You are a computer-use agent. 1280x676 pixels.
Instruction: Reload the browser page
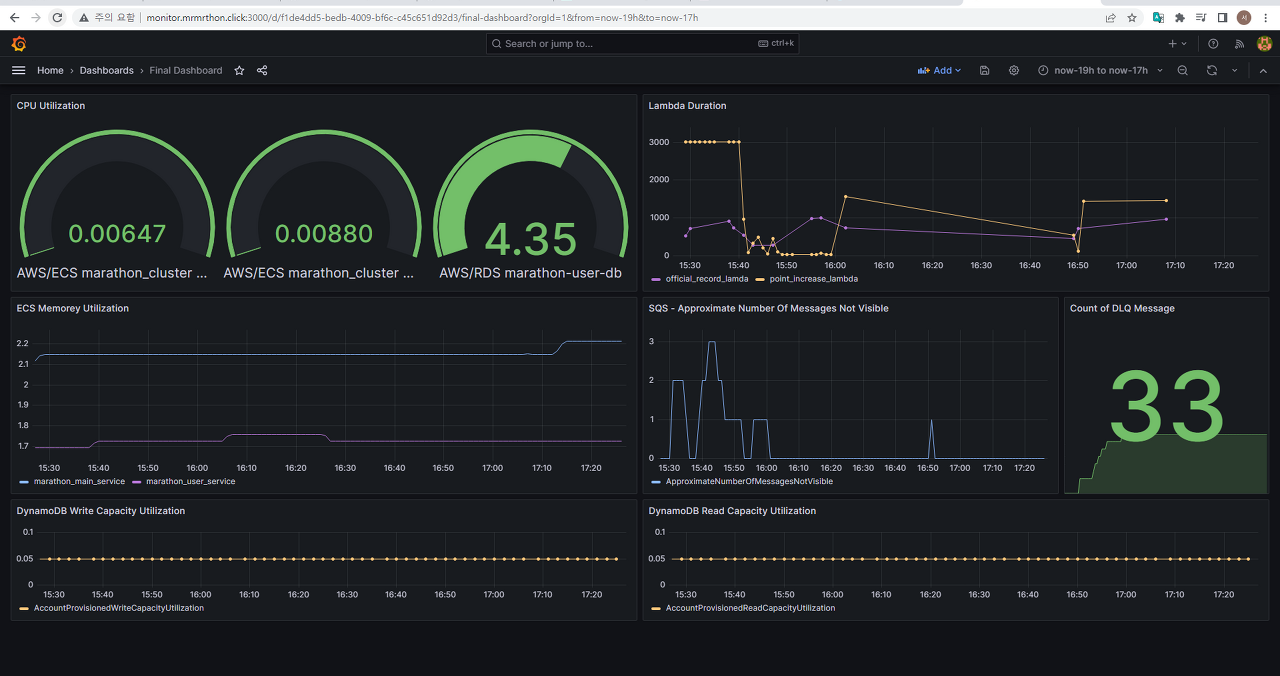(58, 17)
